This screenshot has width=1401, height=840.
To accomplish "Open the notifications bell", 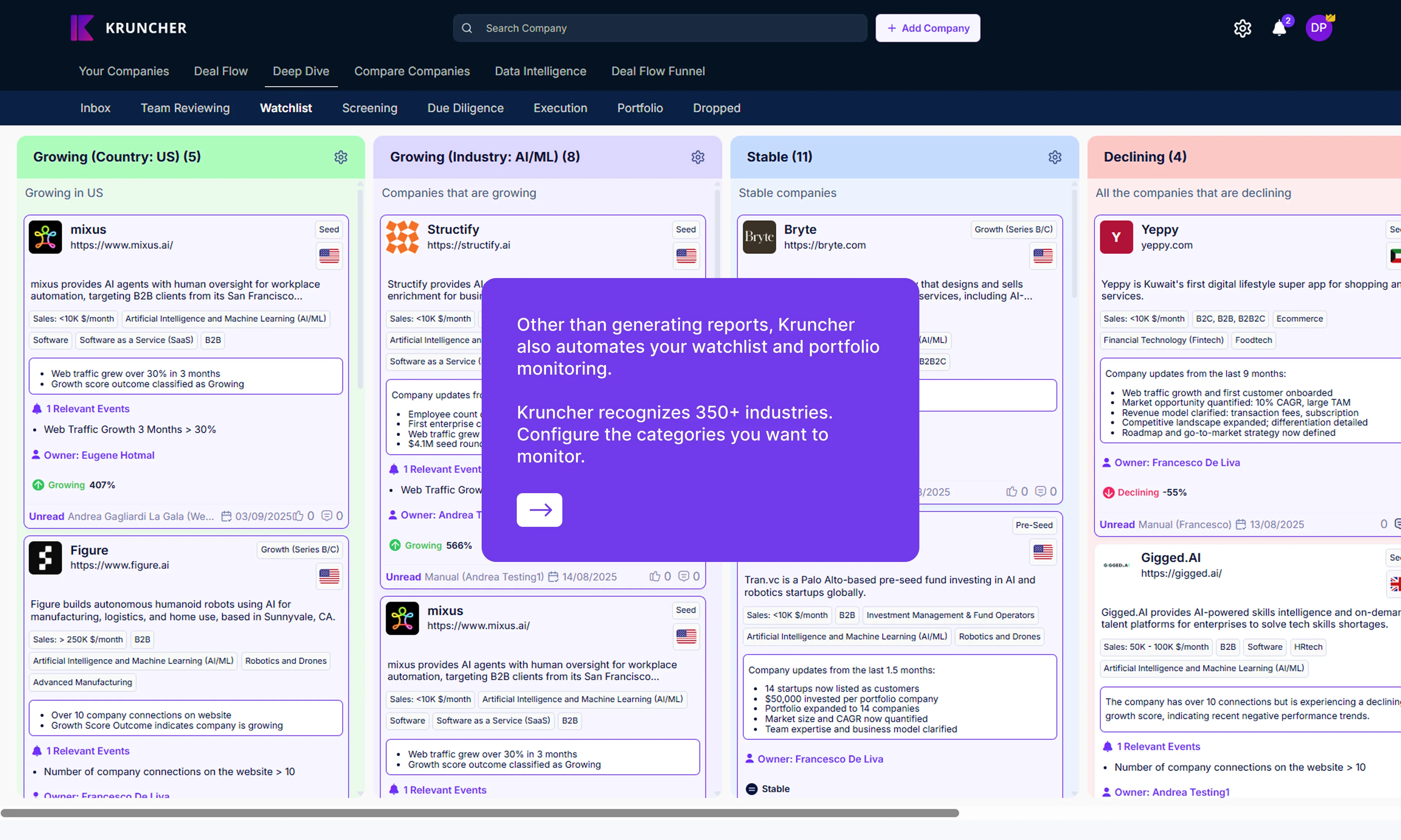I will click(x=1279, y=28).
